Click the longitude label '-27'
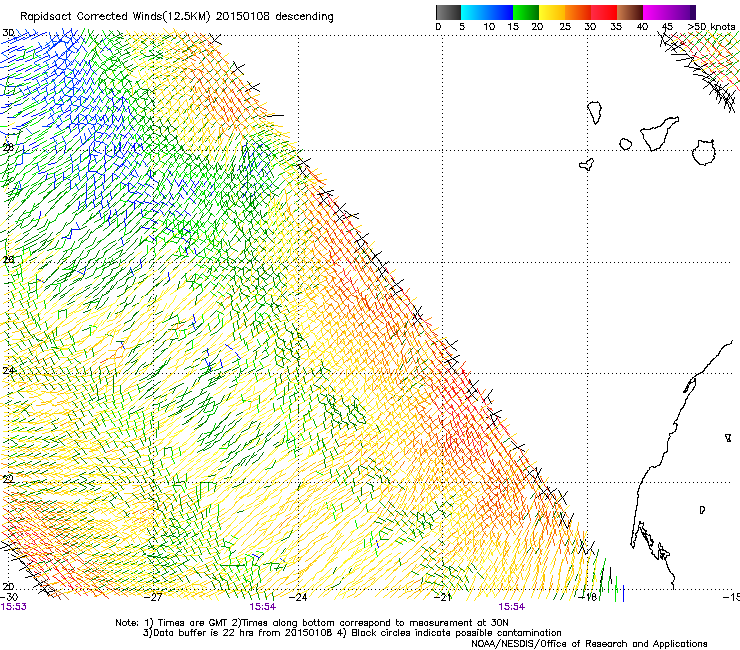The height and width of the screenshot is (650, 740). tap(153, 597)
